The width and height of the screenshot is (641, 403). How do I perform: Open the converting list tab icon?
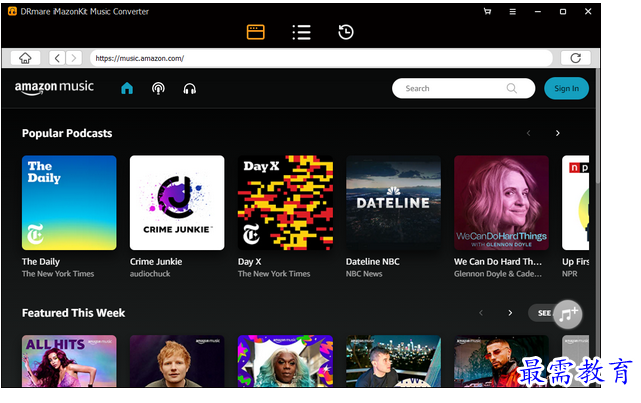tap(302, 32)
